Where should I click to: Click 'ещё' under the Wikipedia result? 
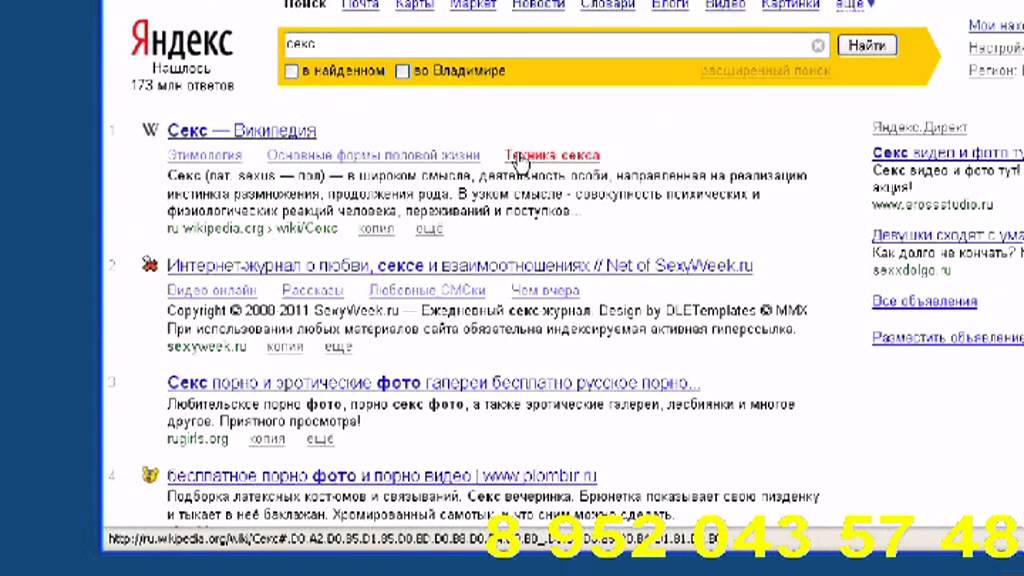point(429,229)
